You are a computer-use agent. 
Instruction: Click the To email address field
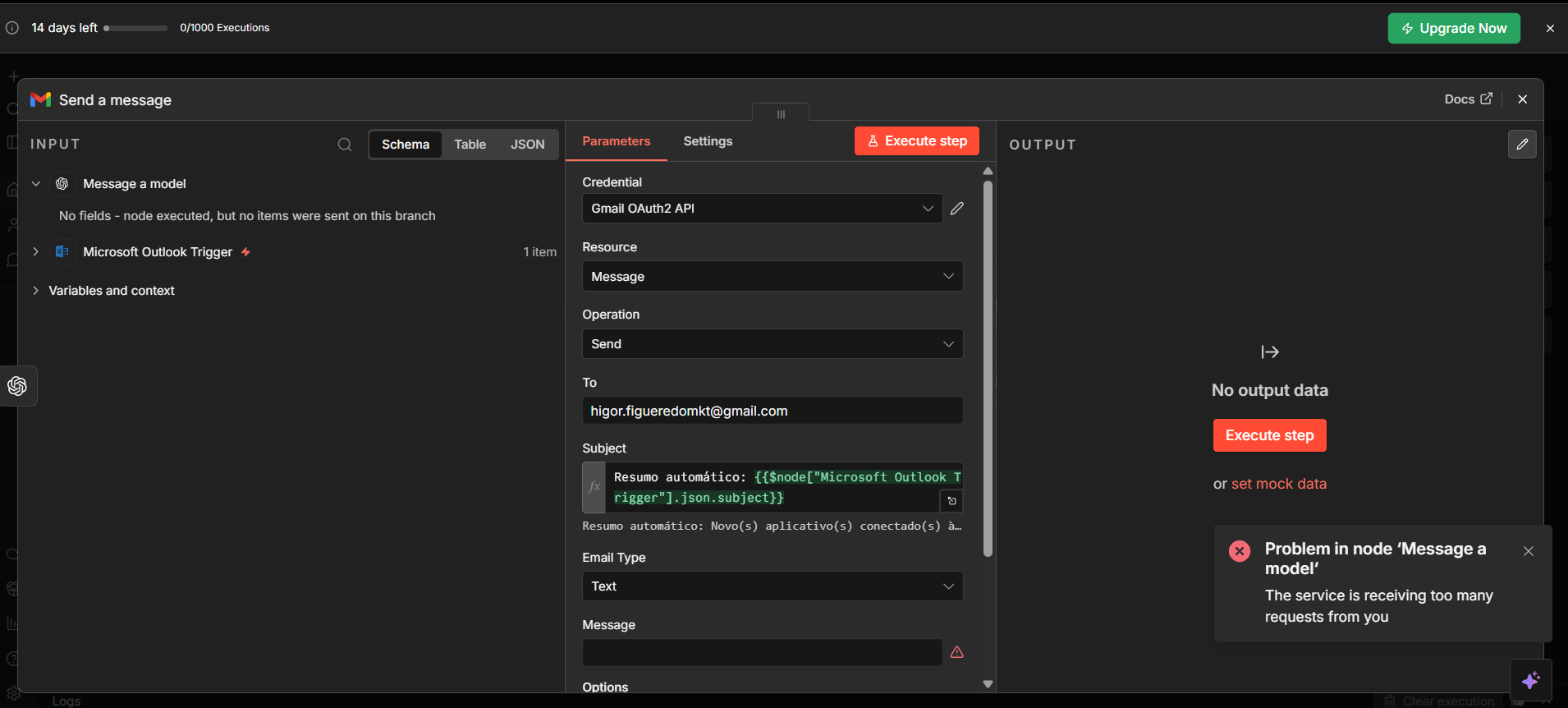click(x=773, y=411)
